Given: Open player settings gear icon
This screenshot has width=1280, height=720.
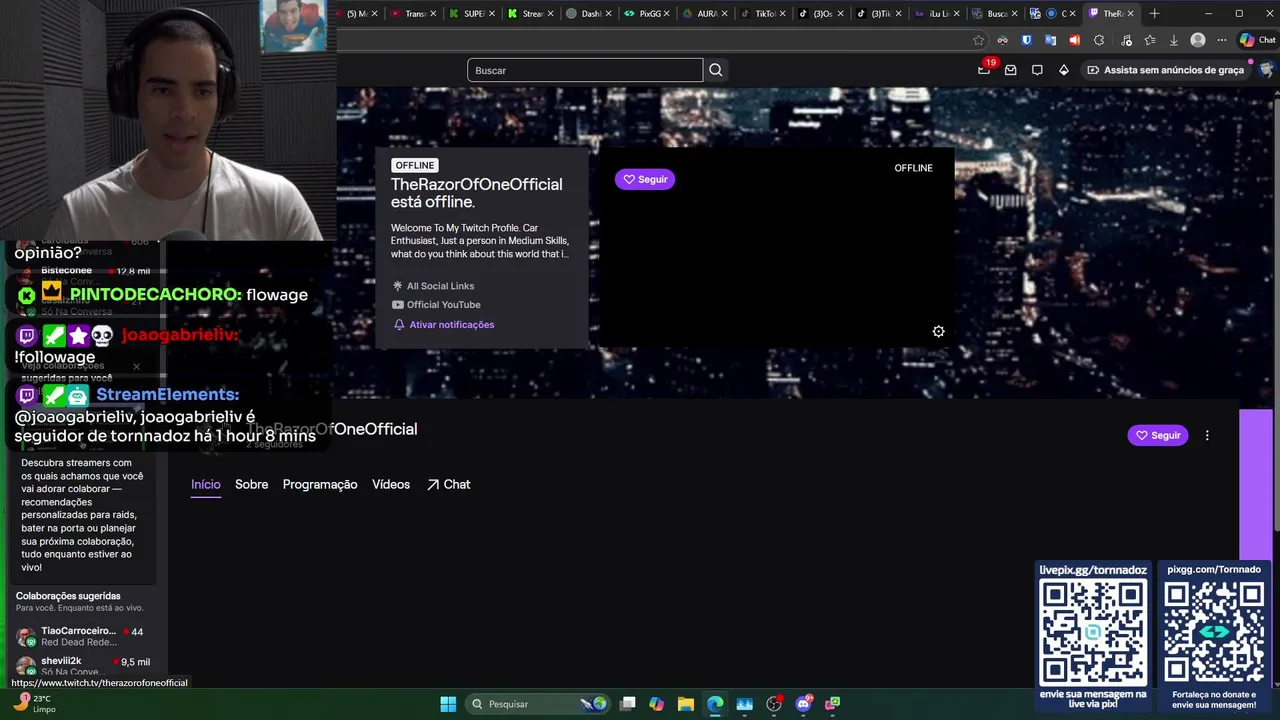Looking at the screenshot, I should (938, 331).
